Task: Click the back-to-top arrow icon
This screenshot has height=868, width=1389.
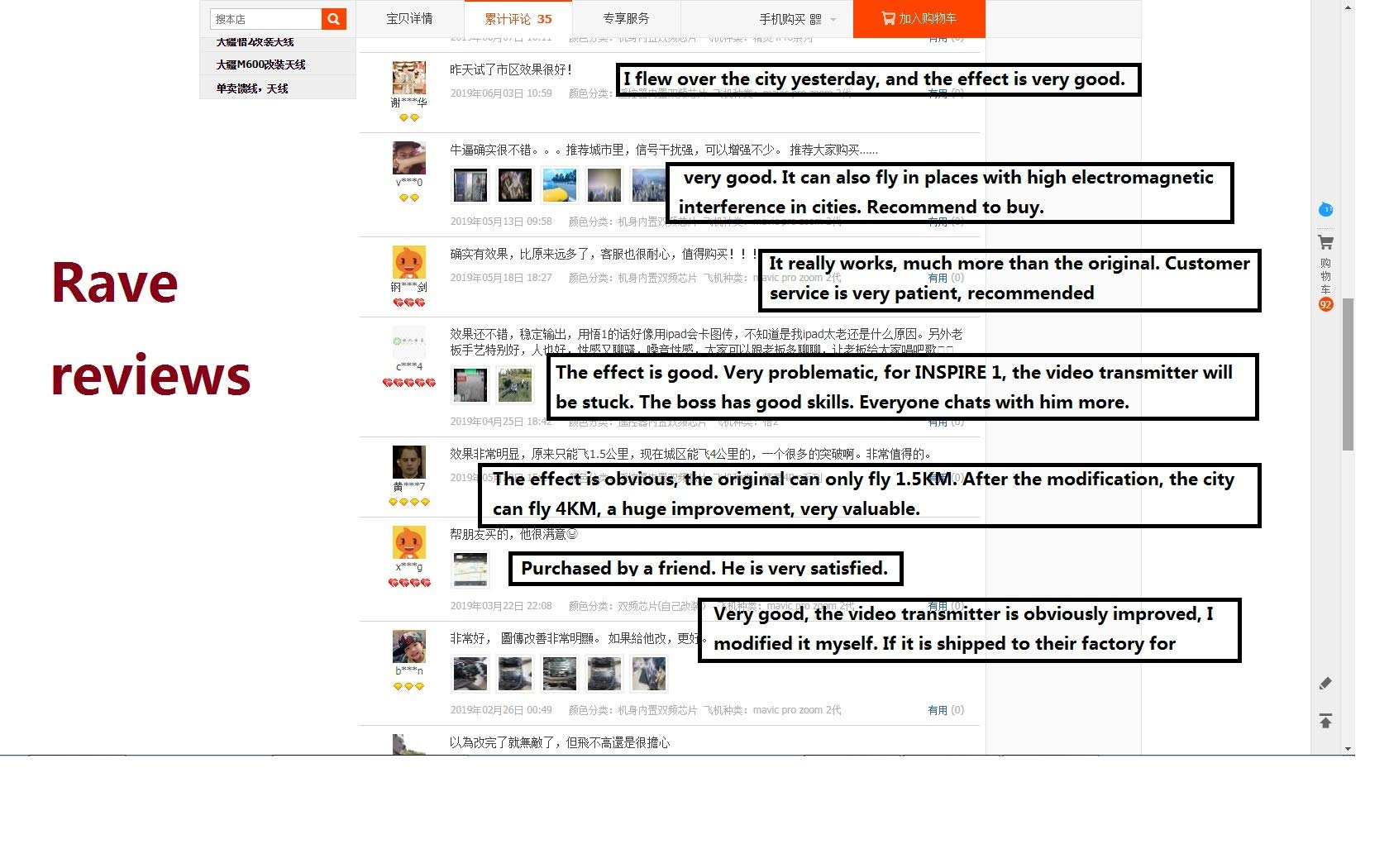Action: [x=1325, y=721]
